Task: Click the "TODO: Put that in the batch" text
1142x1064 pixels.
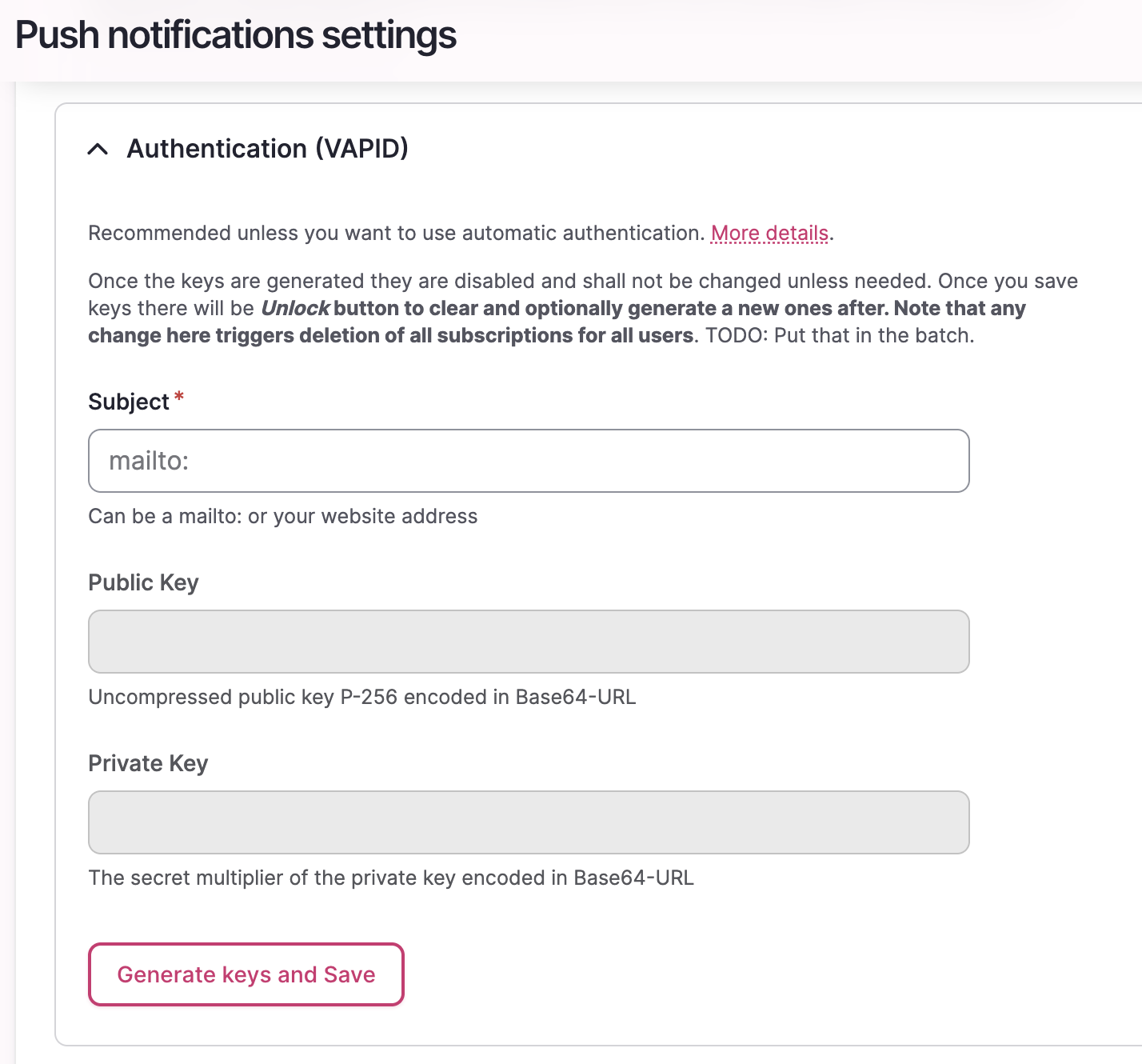Action: click(x=840, y=335)
